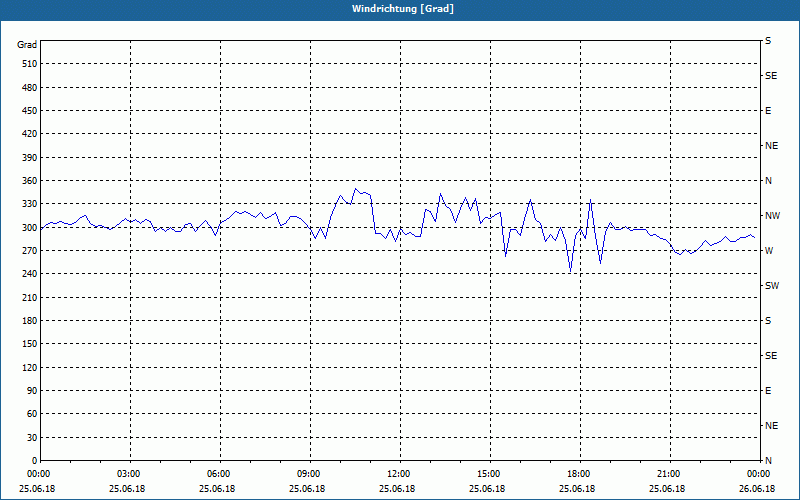Screen dimensions: 800x500
Task: Click the 240 value on the left axis
Action: (x=30, y=274)
